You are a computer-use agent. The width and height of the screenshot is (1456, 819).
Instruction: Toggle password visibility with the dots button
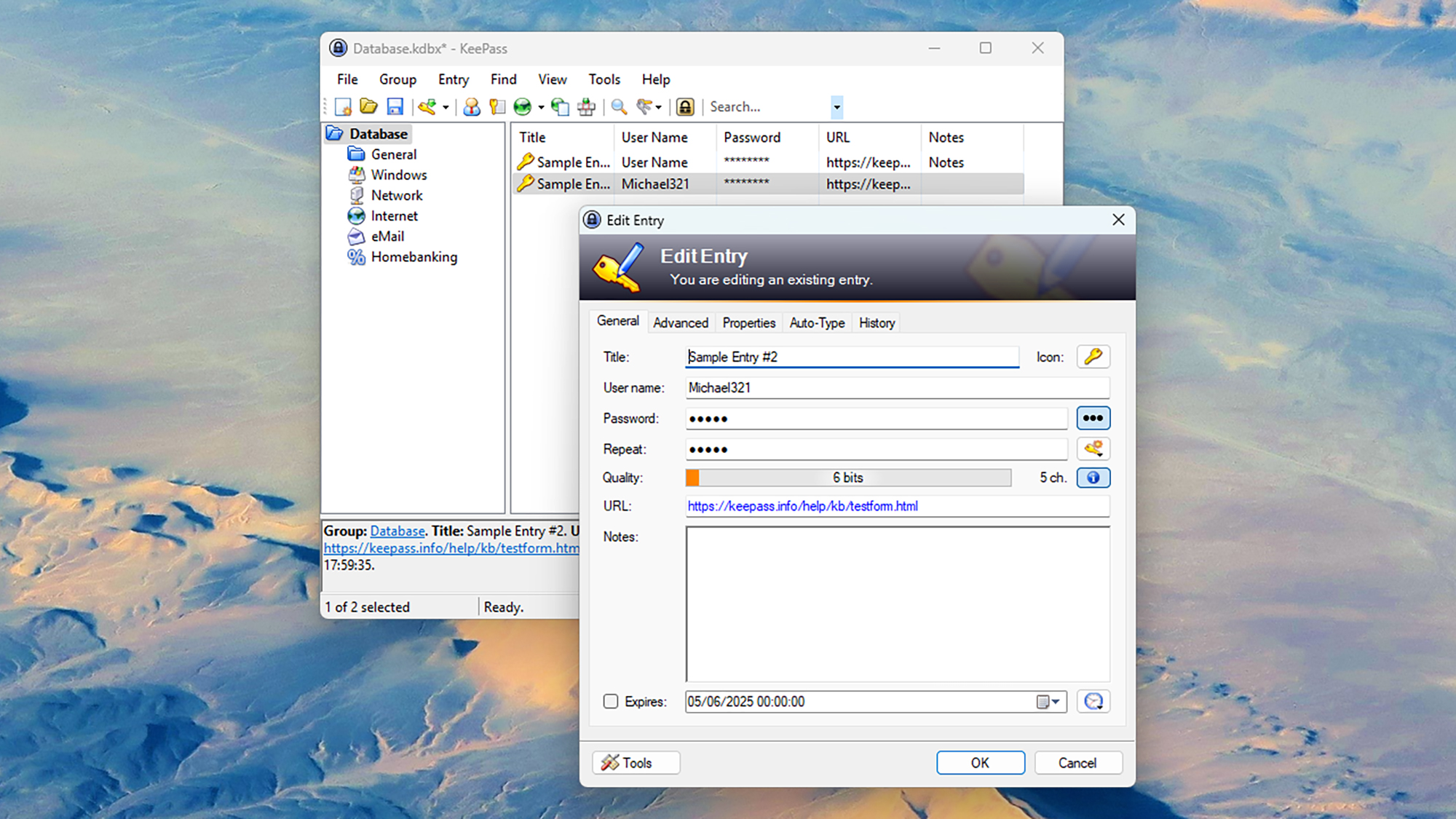pos(1093,418)
